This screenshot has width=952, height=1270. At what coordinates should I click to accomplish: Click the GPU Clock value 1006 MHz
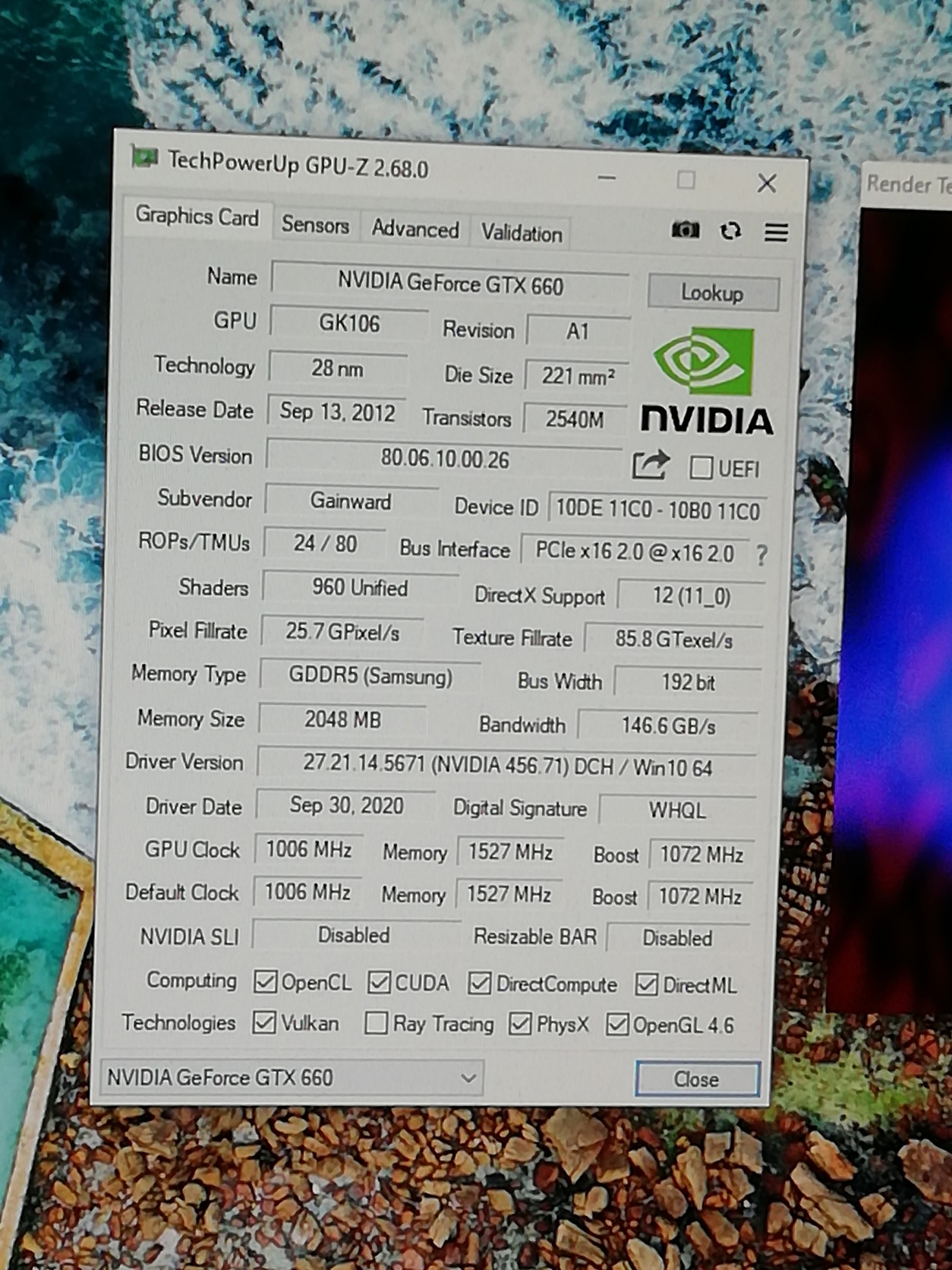[x=308, y=848]
